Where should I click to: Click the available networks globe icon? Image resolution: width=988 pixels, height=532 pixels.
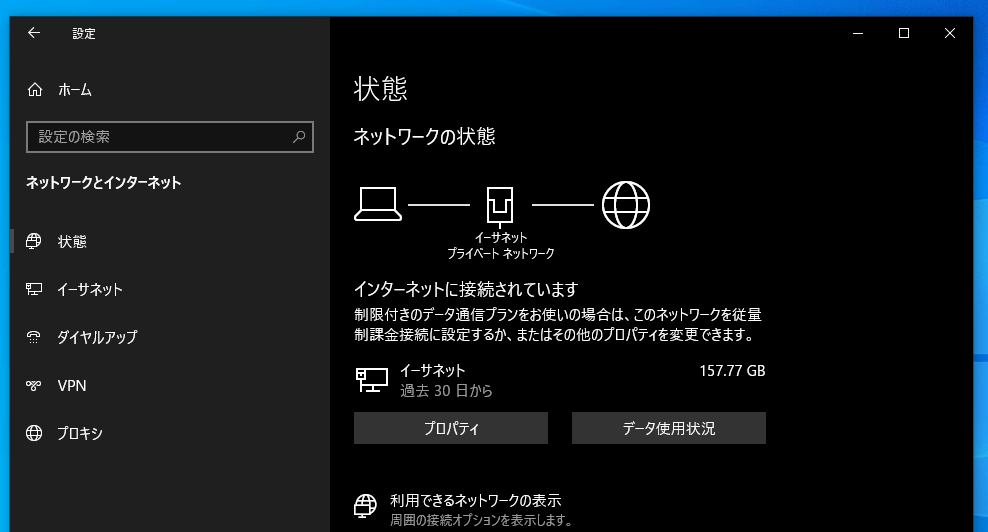[365, 506]
